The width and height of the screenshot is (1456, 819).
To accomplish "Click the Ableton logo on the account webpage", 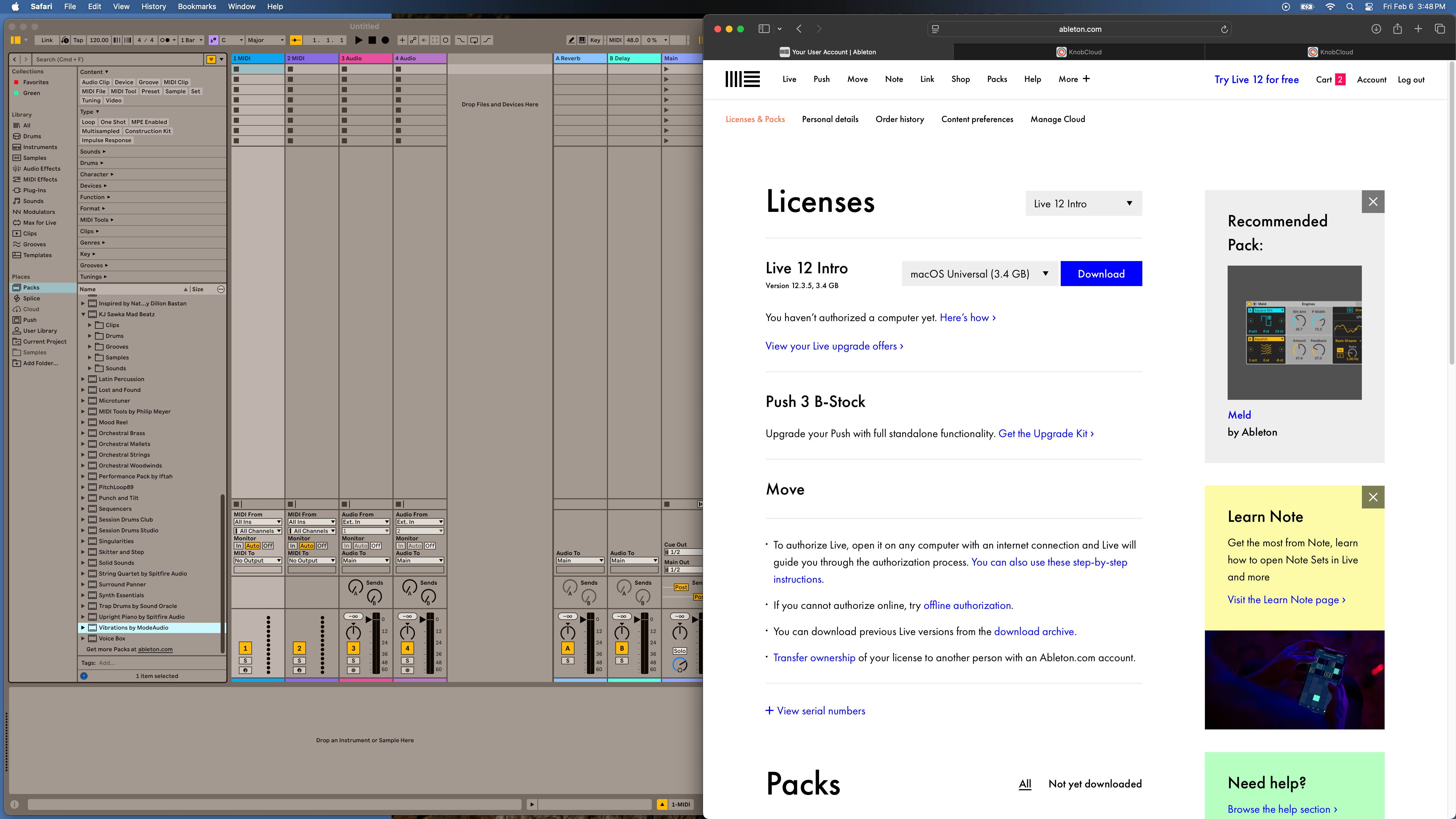I will click(742, 79).
